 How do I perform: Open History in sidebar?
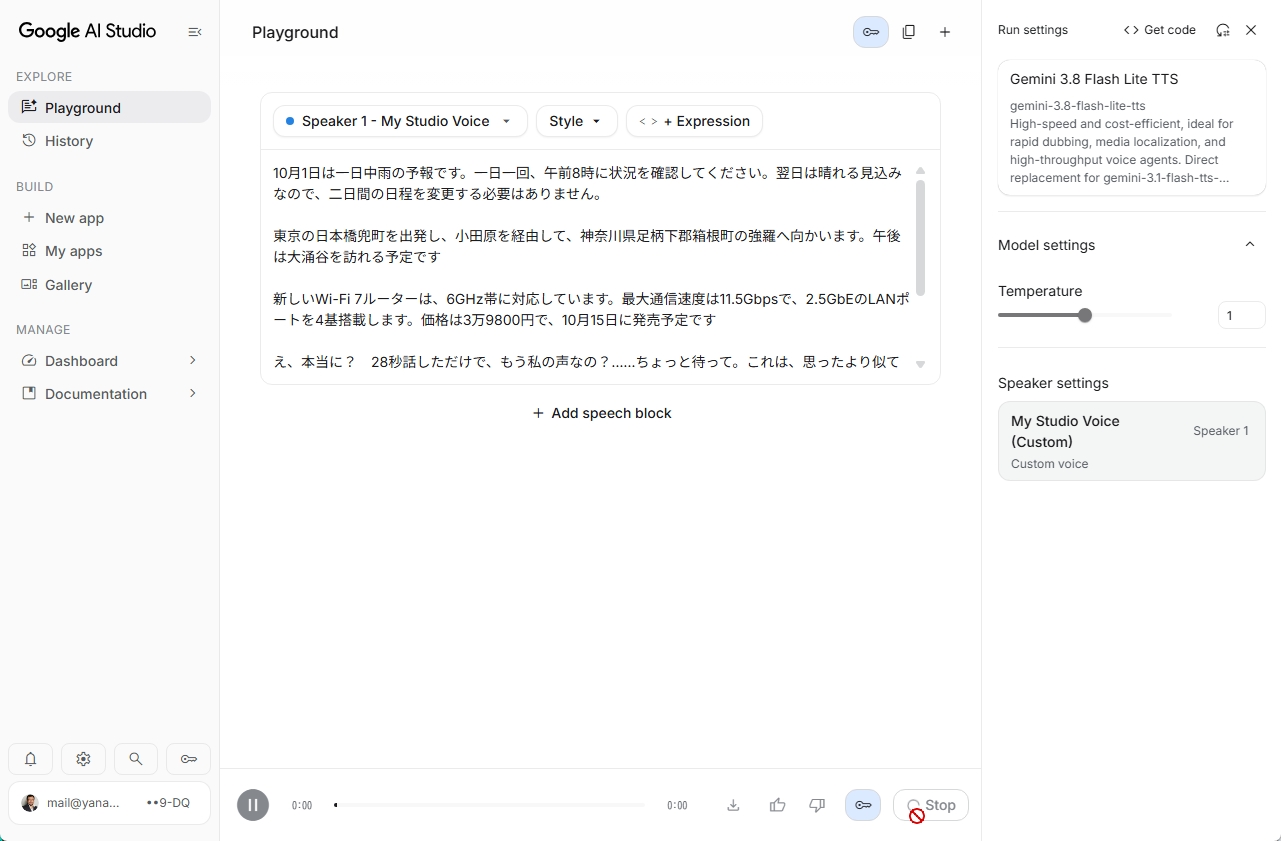[109, 141]
